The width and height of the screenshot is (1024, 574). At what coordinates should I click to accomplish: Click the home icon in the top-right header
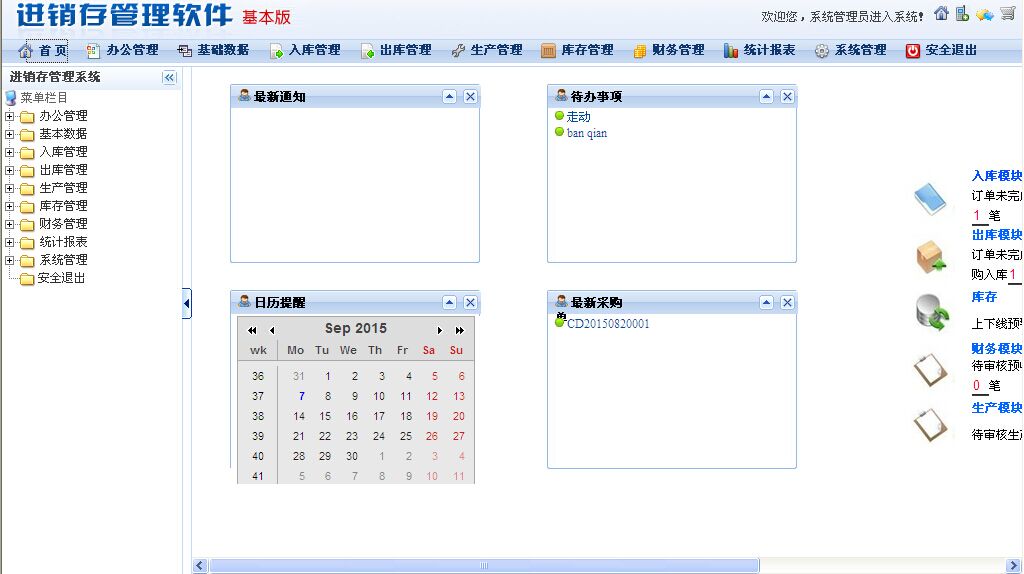[x=941, y=14]
